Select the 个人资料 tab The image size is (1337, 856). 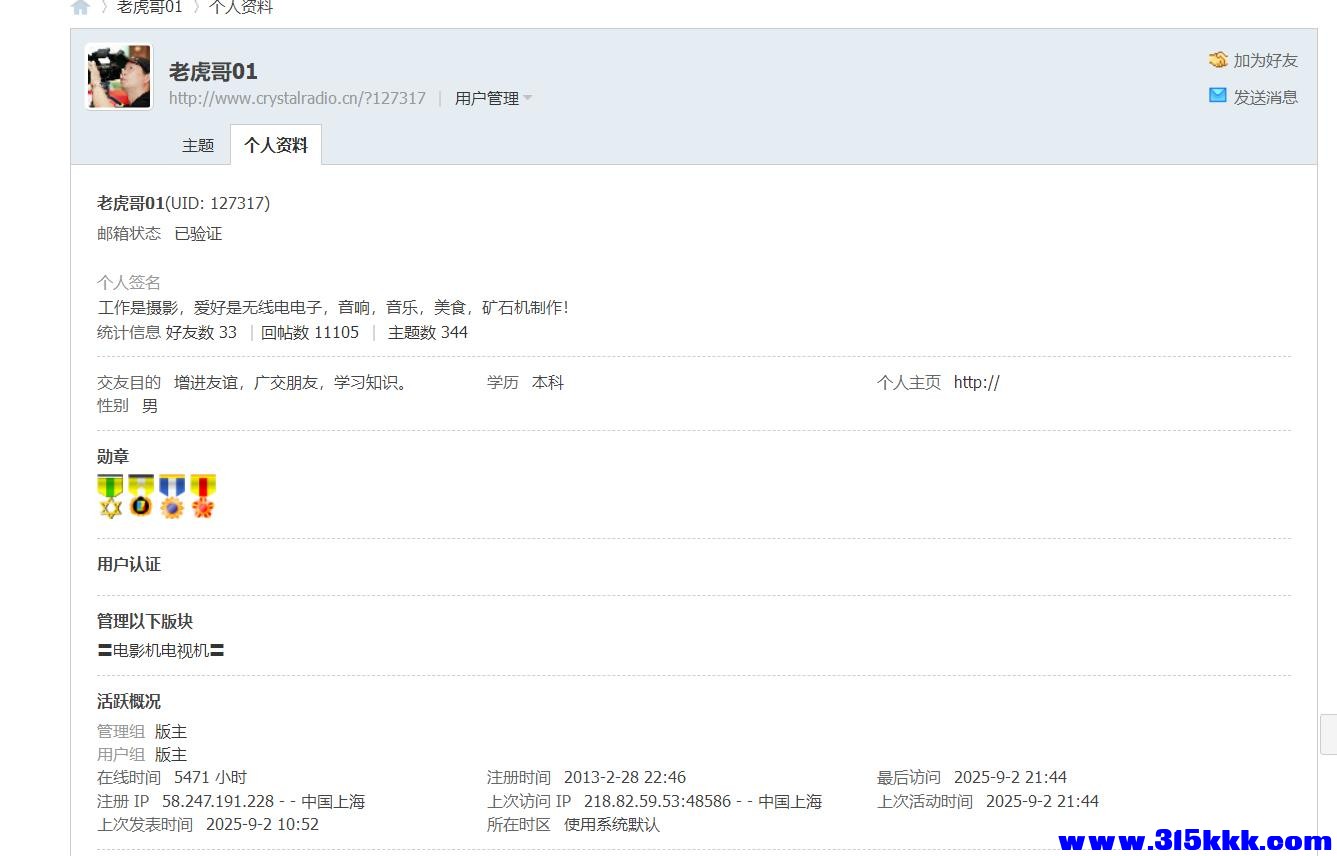coord(276,145)
